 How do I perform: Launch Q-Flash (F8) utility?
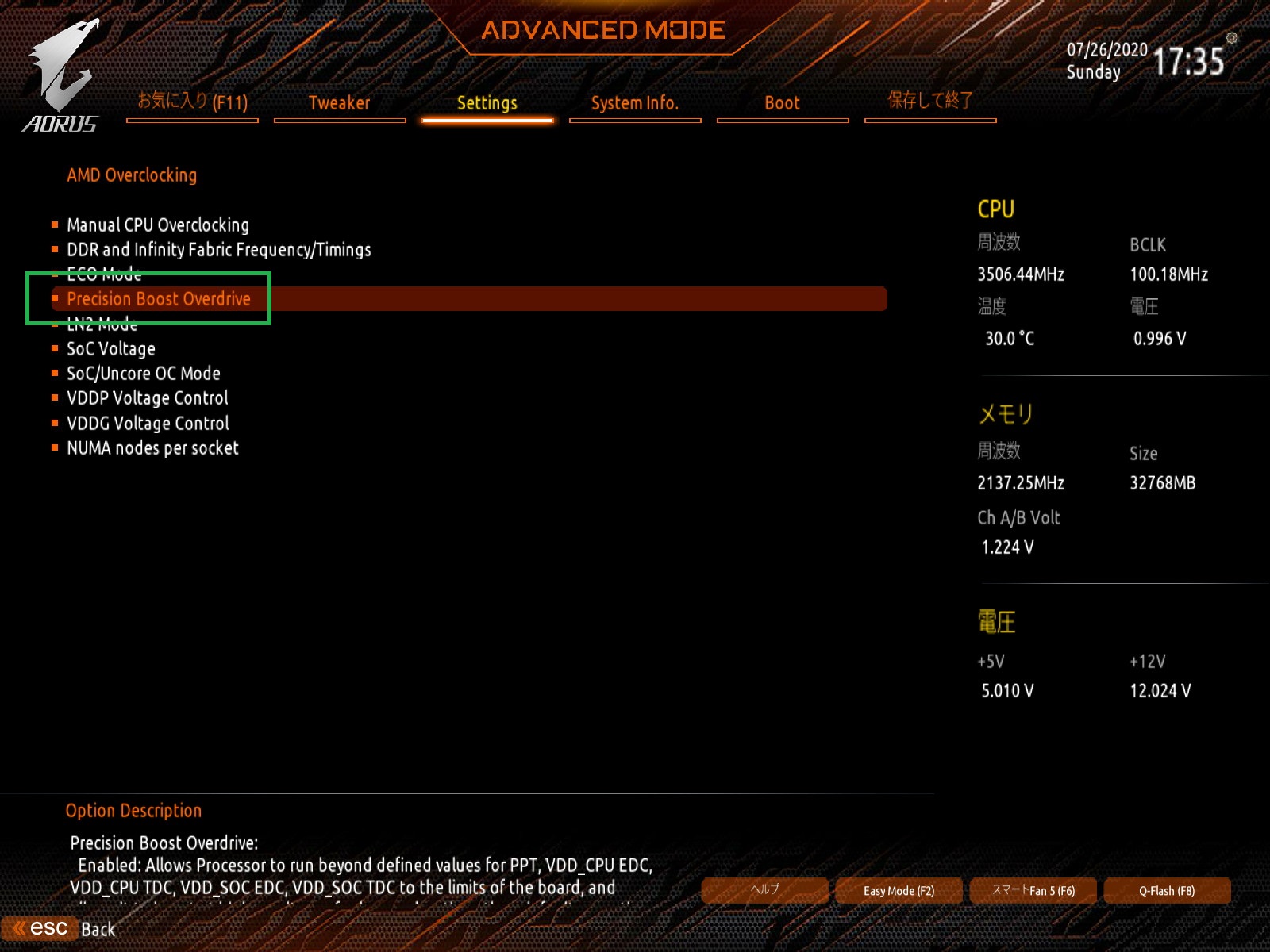[x=1168, y=890]
